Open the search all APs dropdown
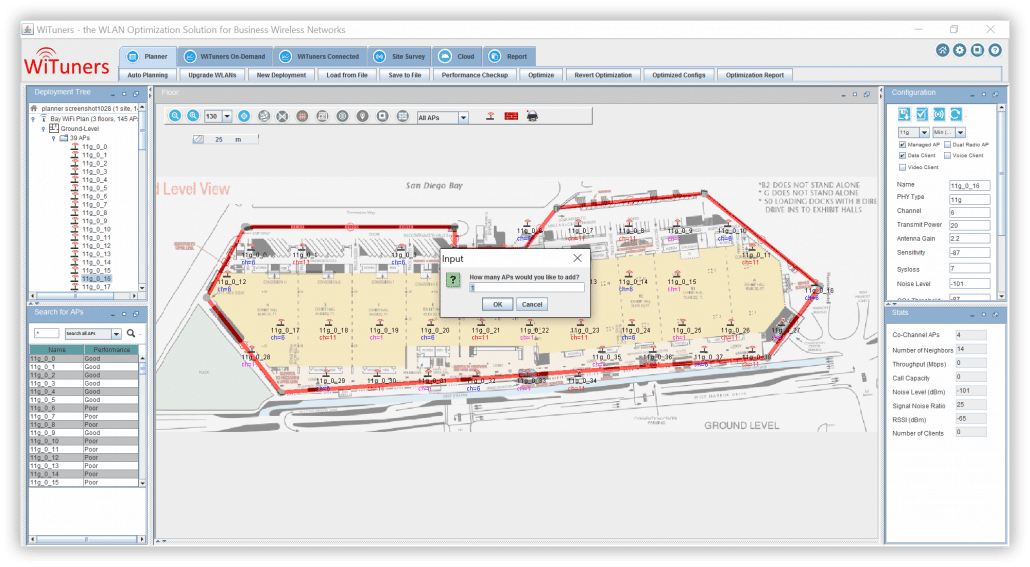The width and height of the screenshot is (1030, 567). (x=116, y=334)
